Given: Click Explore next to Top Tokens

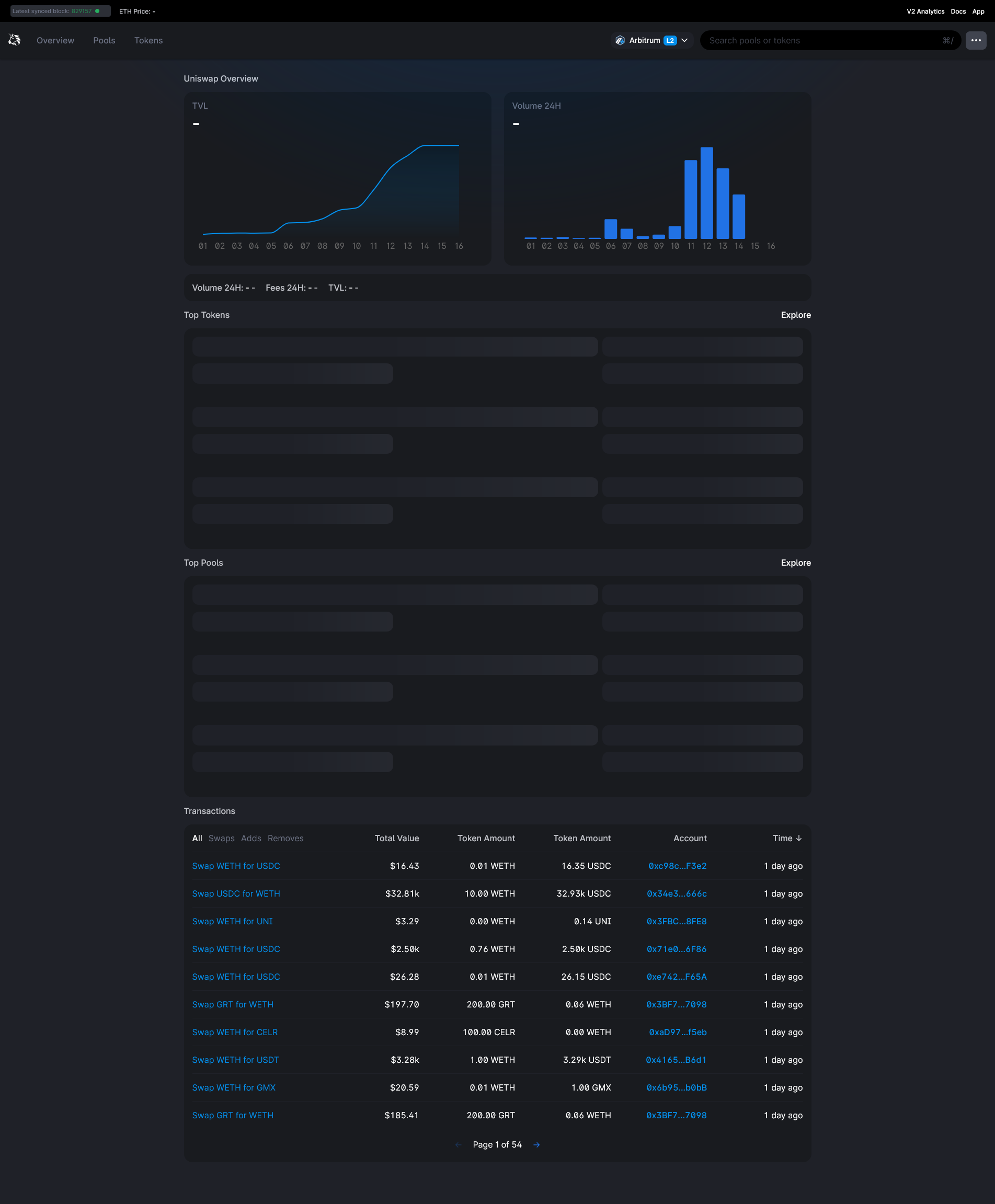Looking at the screenshot, I should (x=796, y=315).
